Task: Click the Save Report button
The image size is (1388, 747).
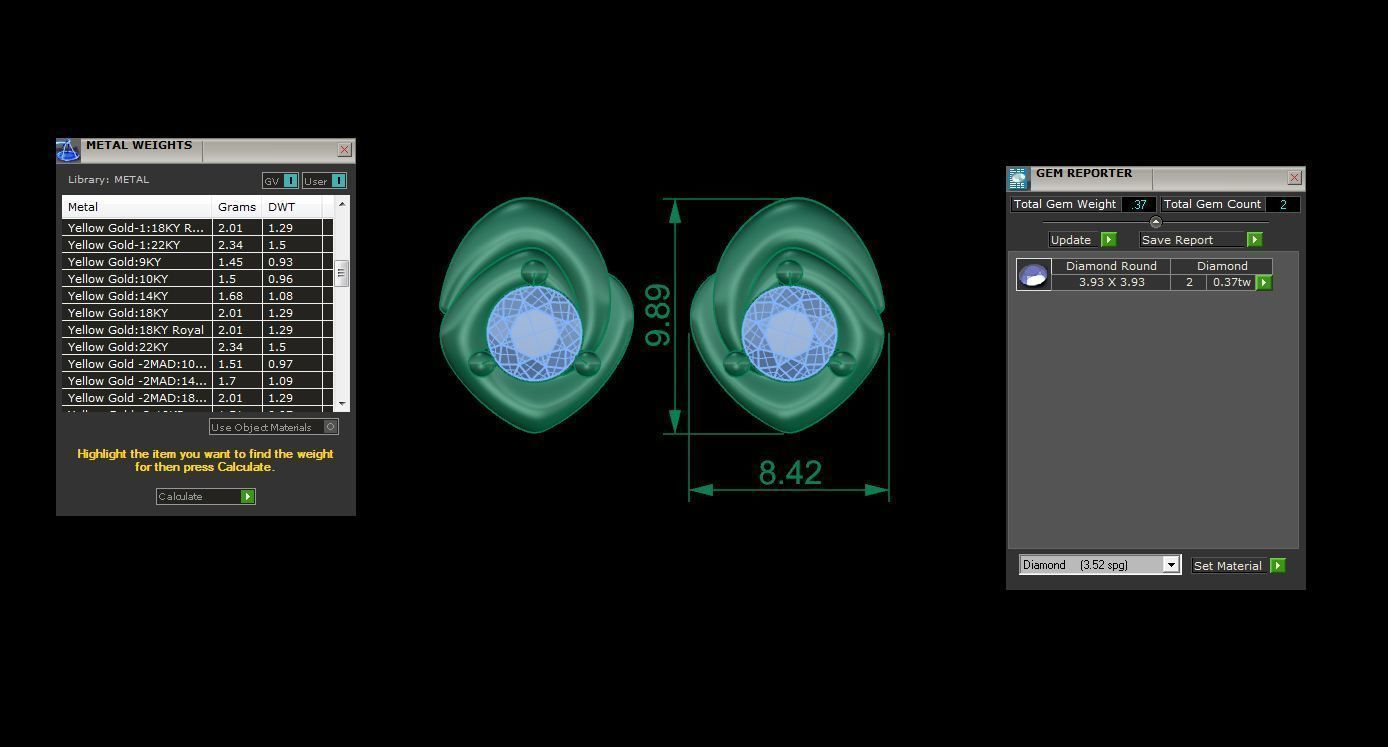Action: click(x=1201, y=240)
